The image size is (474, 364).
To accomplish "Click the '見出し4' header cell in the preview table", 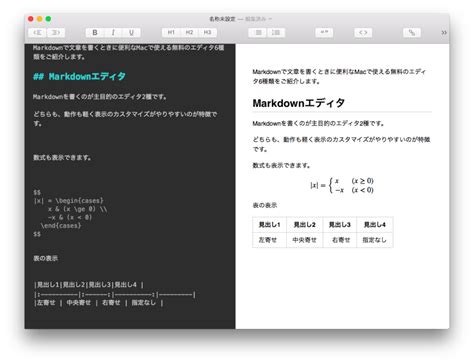I will [375, 225].
